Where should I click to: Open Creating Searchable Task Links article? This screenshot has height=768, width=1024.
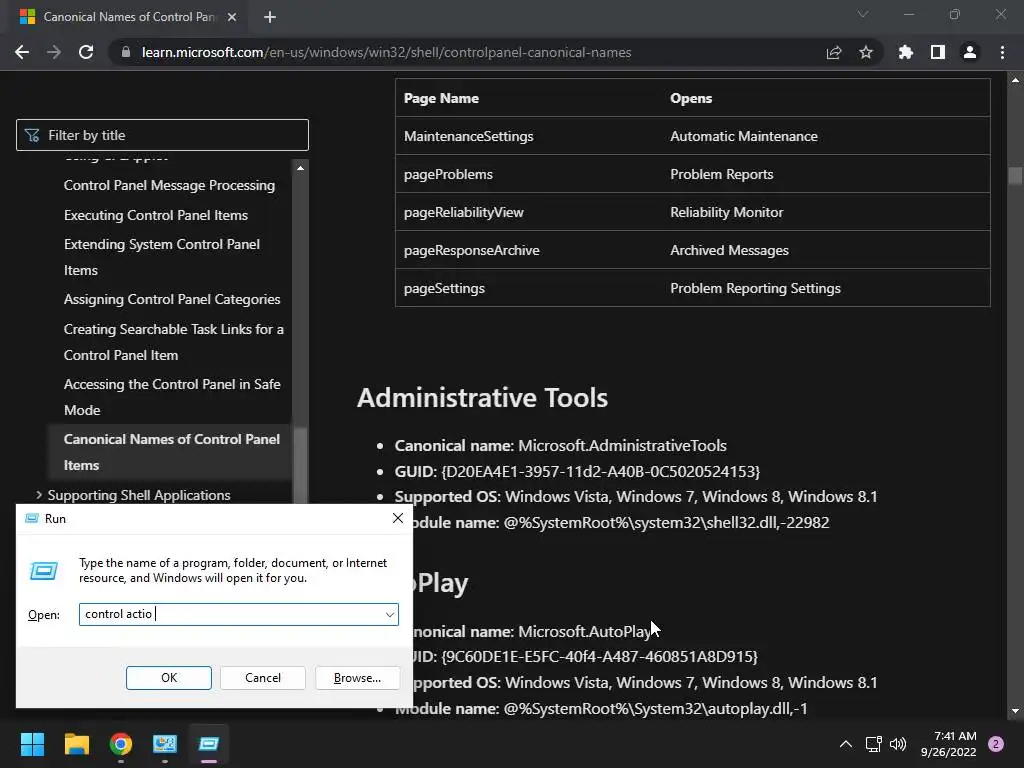click(174, 342)
